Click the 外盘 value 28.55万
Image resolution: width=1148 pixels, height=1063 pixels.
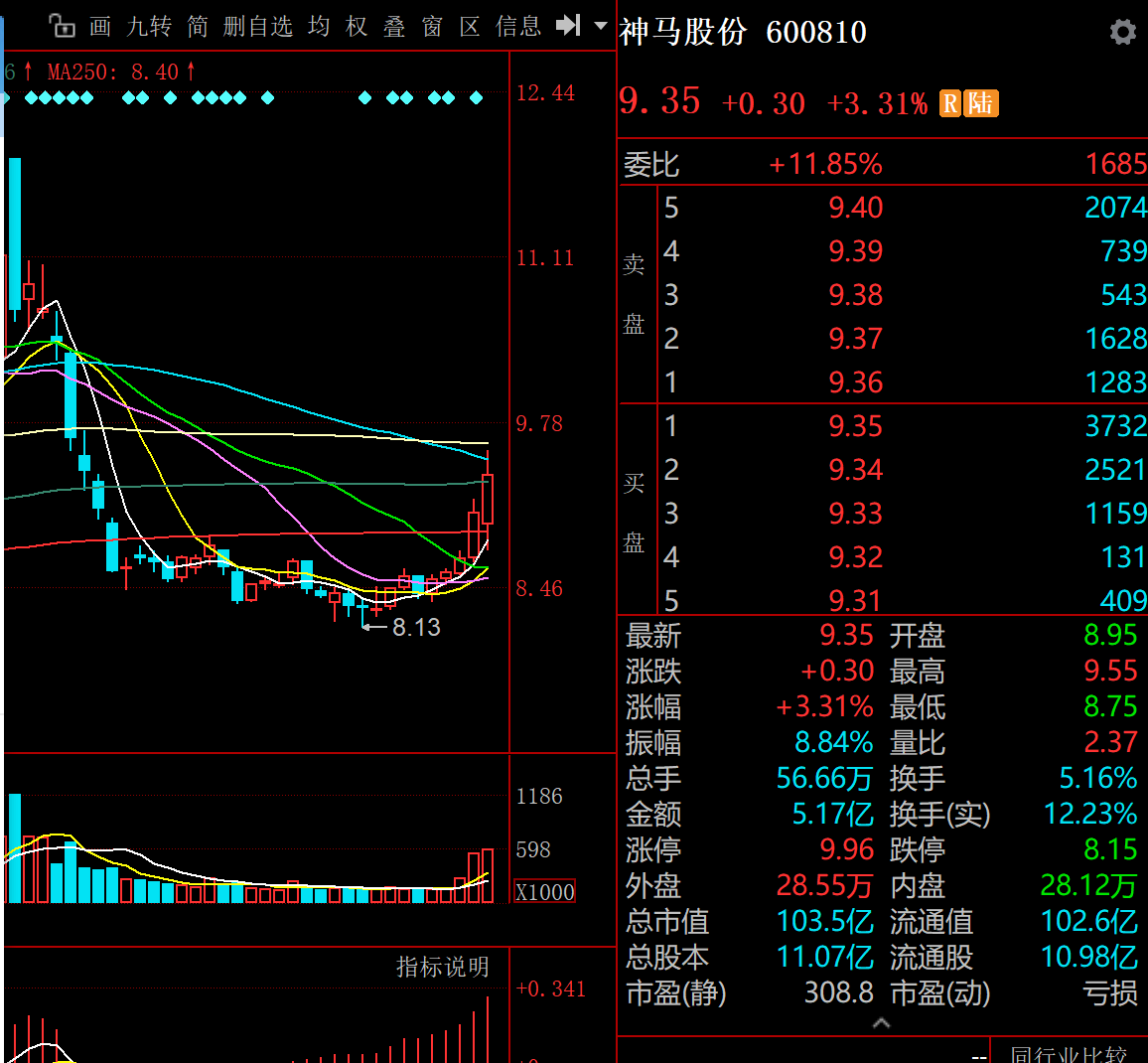tap(824, 886)
